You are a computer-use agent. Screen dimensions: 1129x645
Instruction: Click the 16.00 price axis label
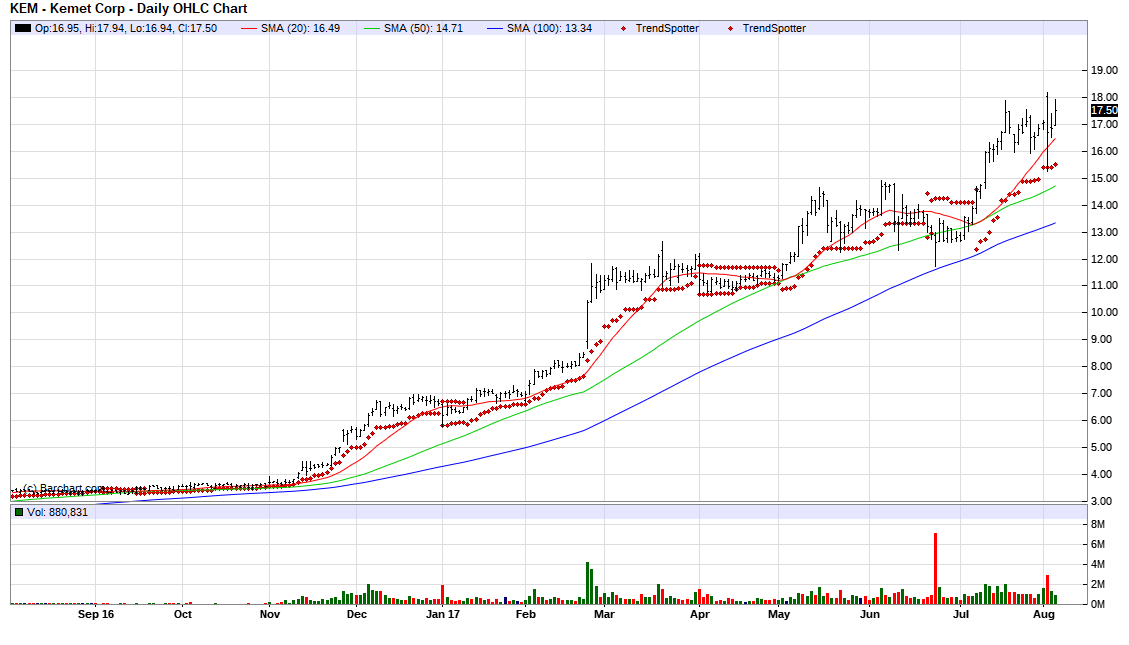[x=1104, y=151]
